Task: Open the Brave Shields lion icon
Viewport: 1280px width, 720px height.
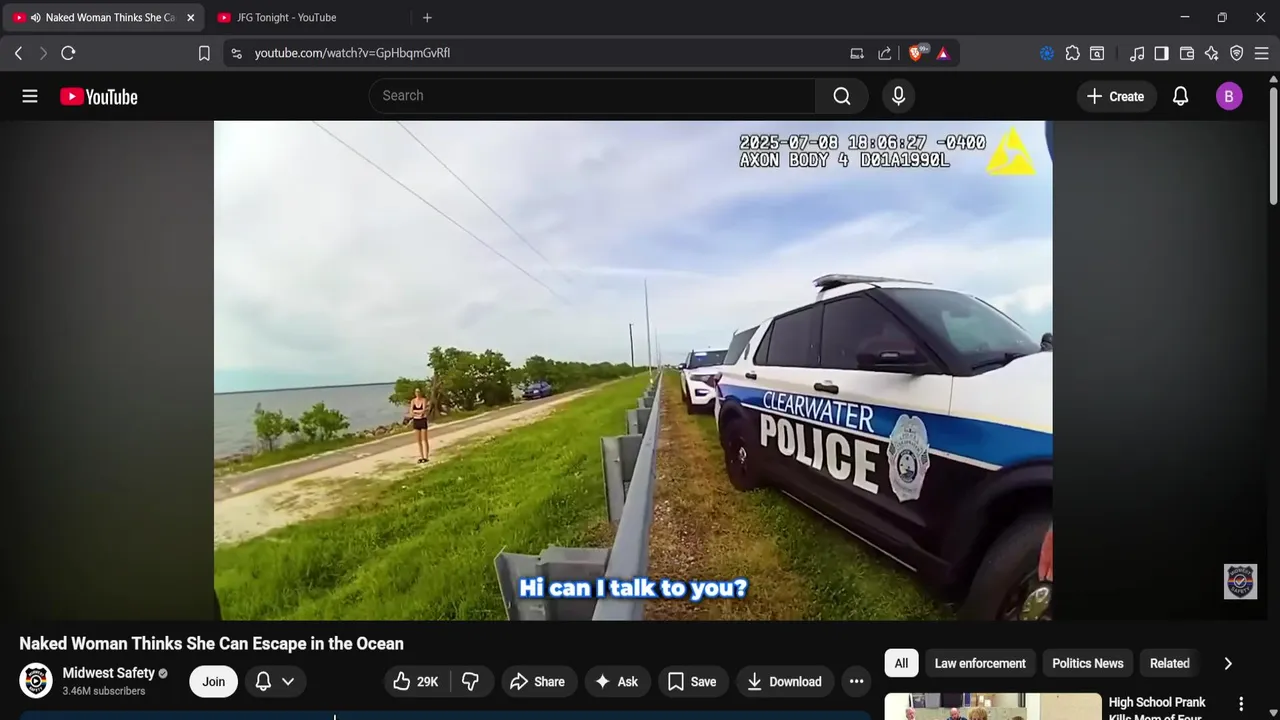Action: pos(916,53)
